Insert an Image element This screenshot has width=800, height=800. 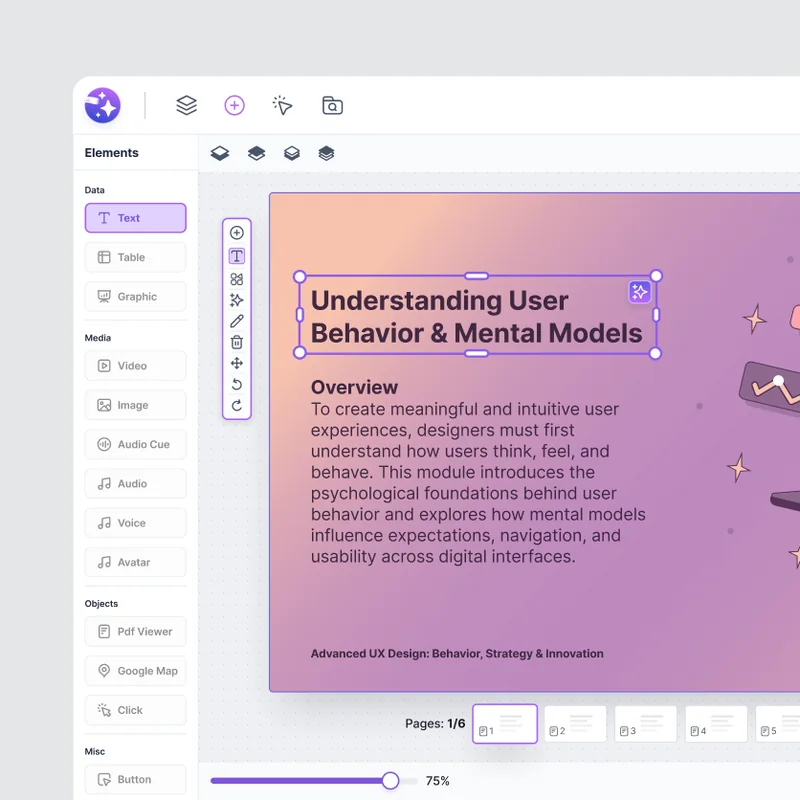[x=135, y=405]
